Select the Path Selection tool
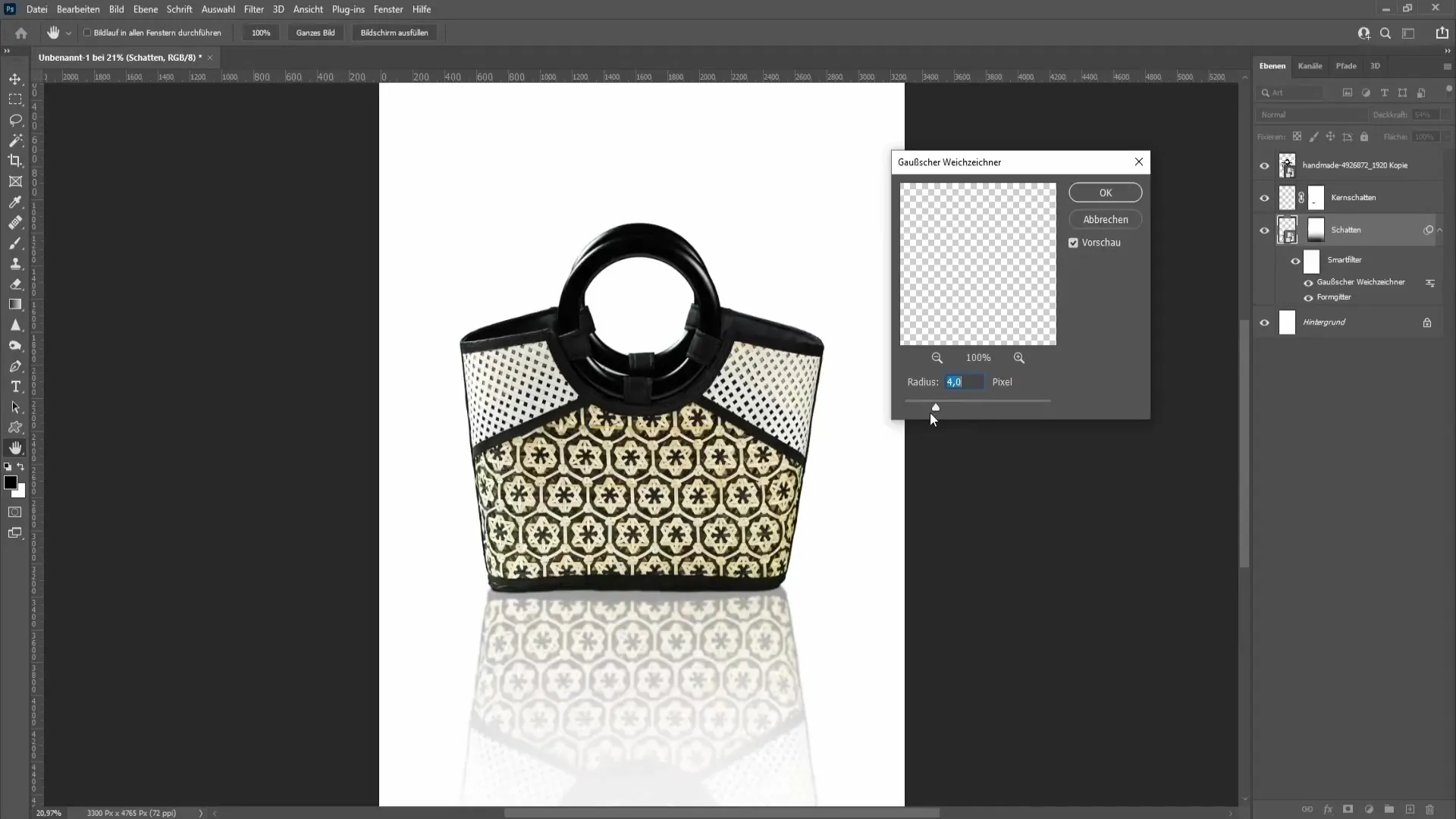 point(15,407)
